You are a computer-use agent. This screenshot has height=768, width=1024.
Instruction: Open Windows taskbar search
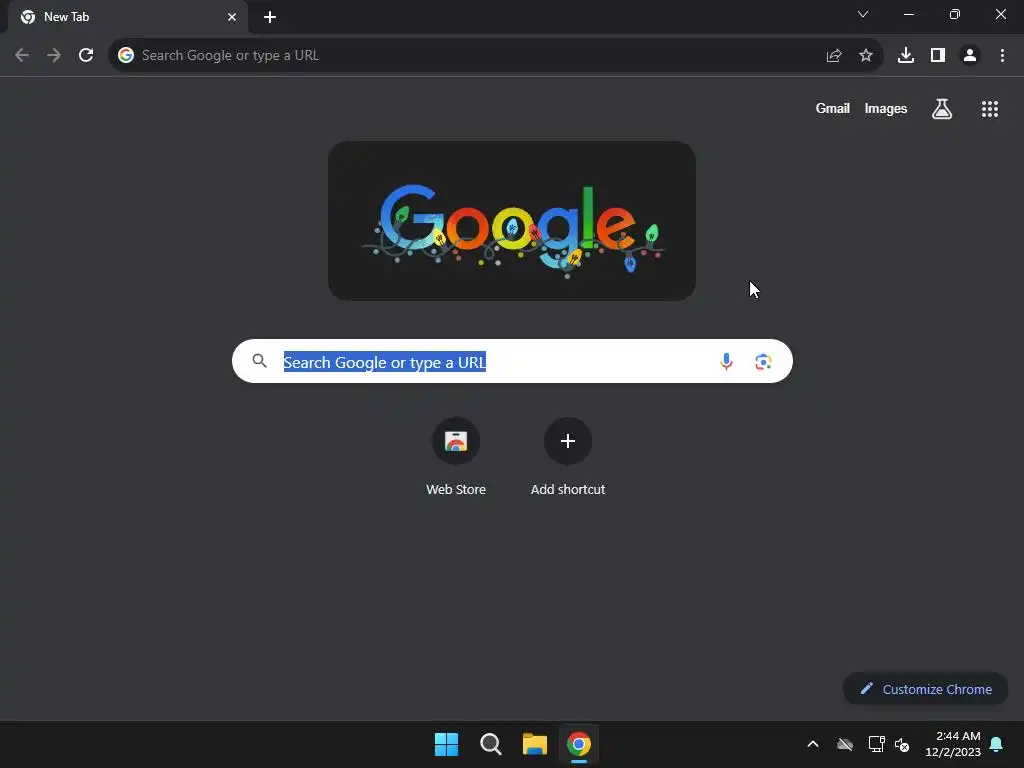(490, 744)
